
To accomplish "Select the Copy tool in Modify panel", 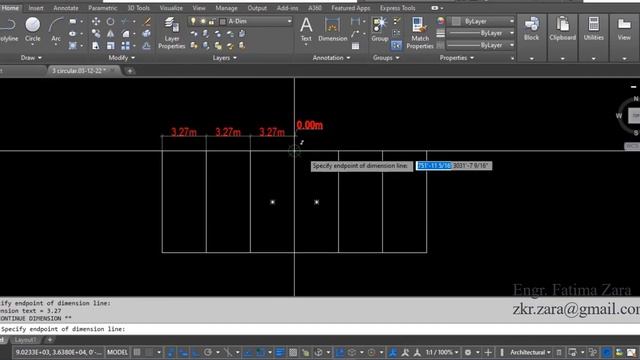I will coord(96,33).
